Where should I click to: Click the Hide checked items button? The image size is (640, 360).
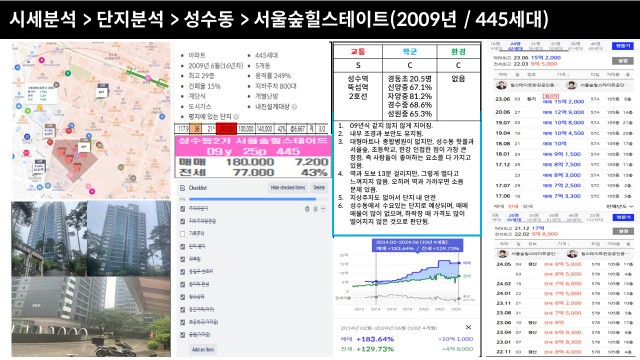[288, 188]
